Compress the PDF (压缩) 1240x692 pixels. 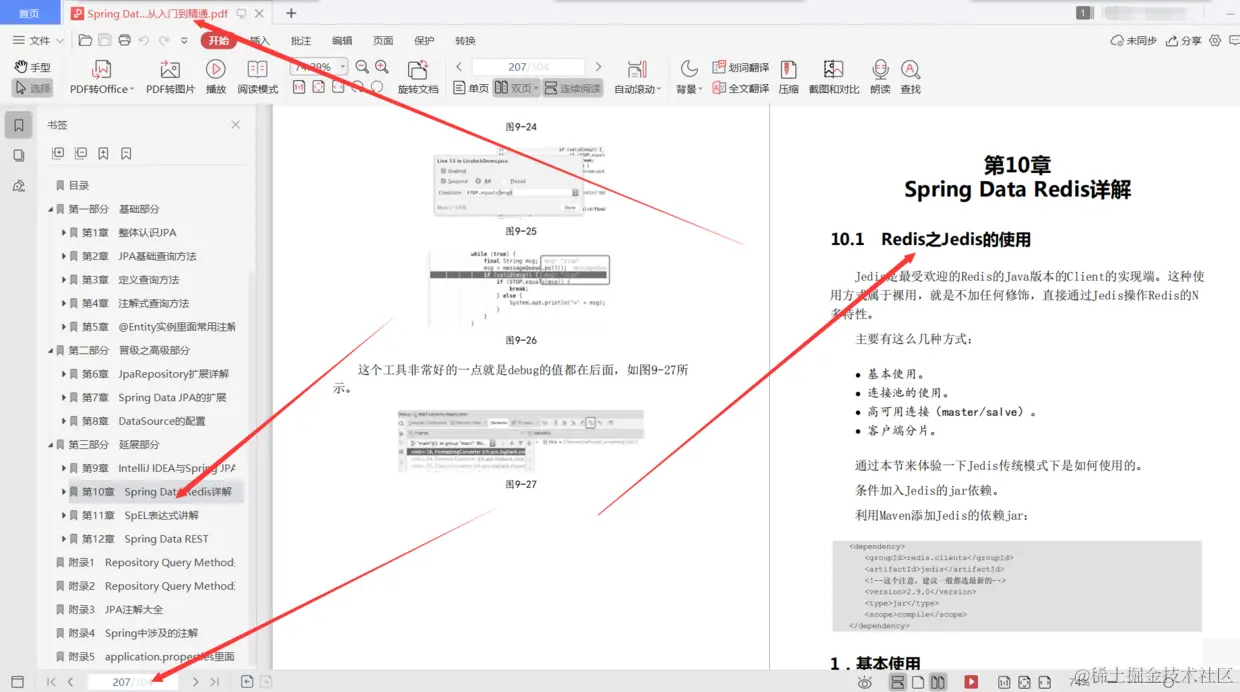[x=789, y=77]
